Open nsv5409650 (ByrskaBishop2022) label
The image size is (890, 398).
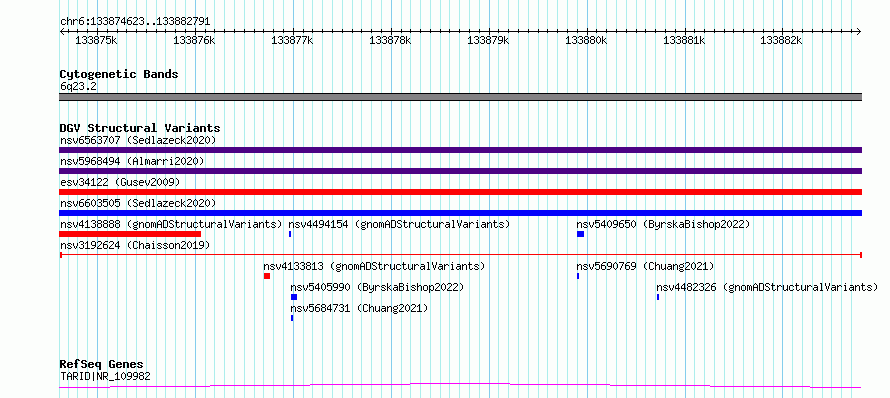pos(664,224)
